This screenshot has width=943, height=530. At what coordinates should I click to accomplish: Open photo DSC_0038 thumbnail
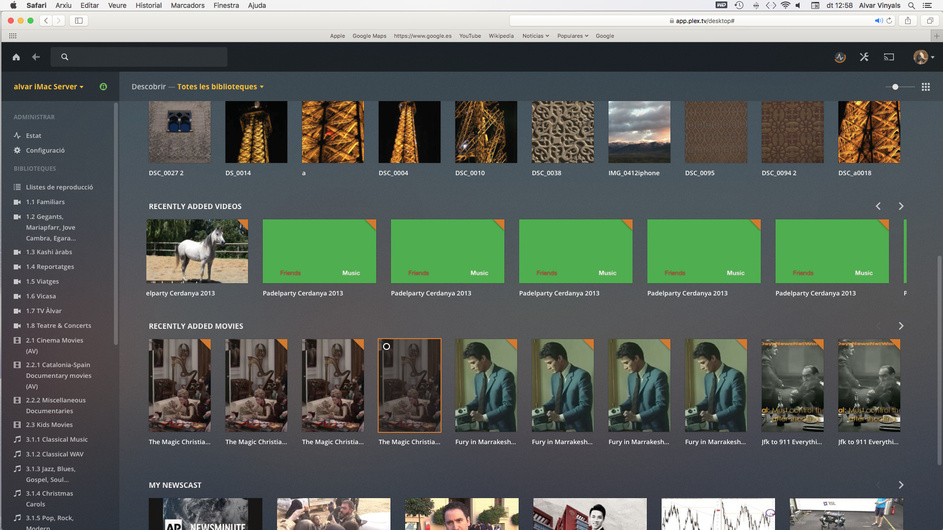pos(562,132)
